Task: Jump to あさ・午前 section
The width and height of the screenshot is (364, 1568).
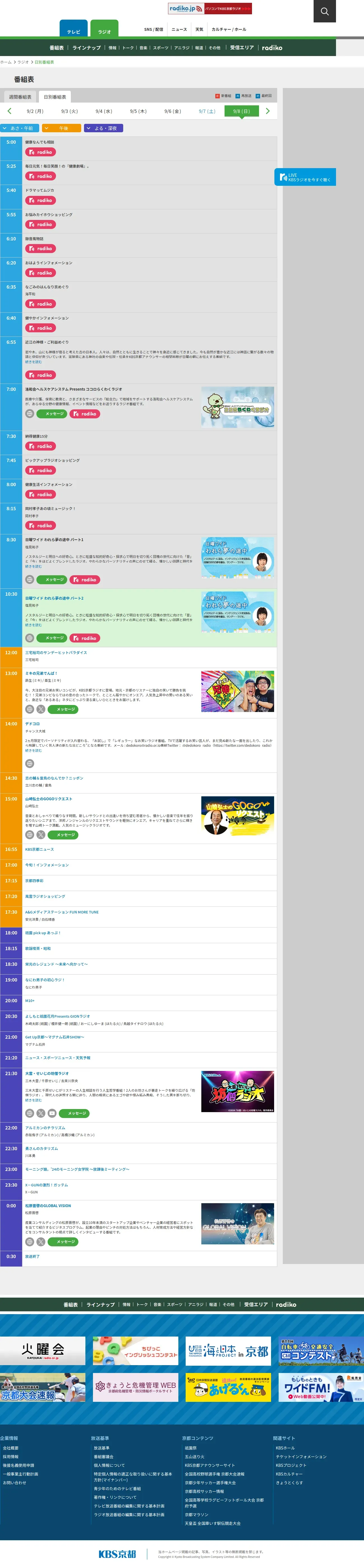Action: pyautogui.click(x=20, y=128)
